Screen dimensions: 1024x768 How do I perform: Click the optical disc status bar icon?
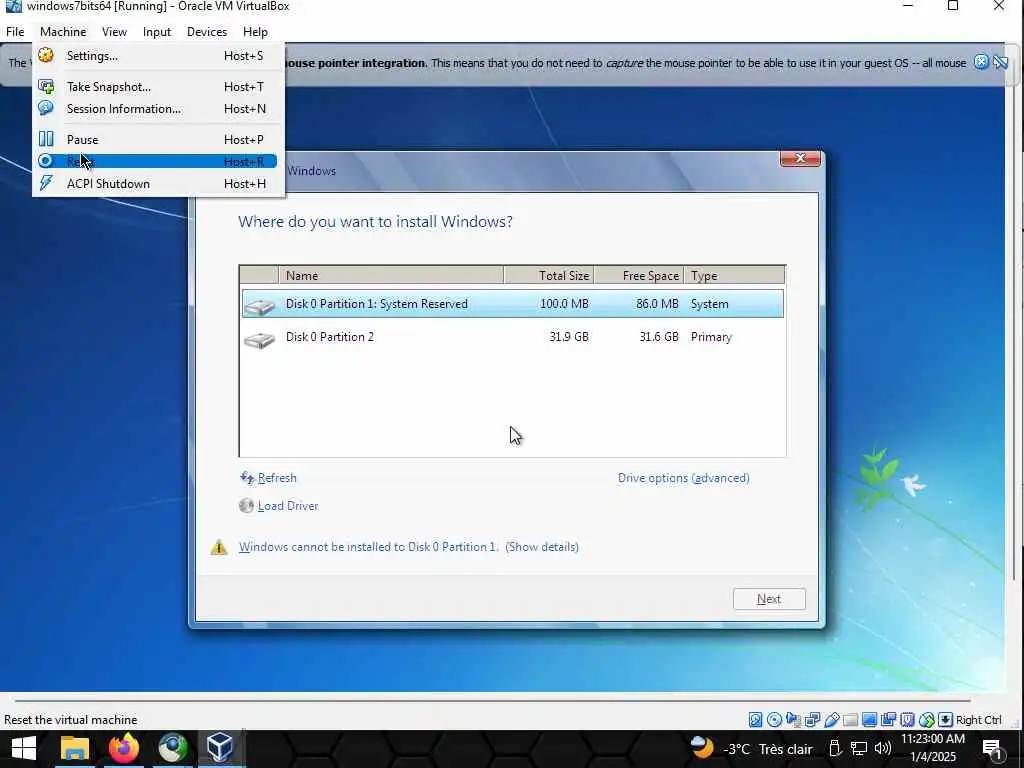point(775,720)
